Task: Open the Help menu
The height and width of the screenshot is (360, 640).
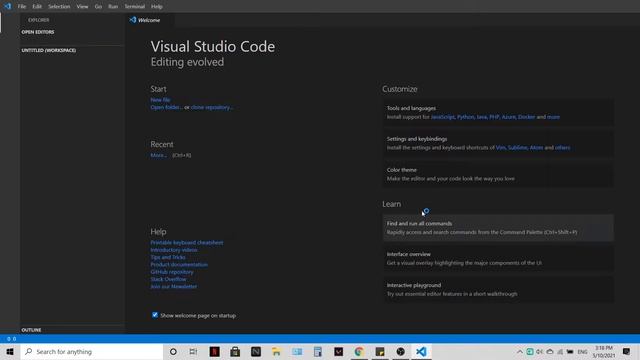Action: pos(157,7)
